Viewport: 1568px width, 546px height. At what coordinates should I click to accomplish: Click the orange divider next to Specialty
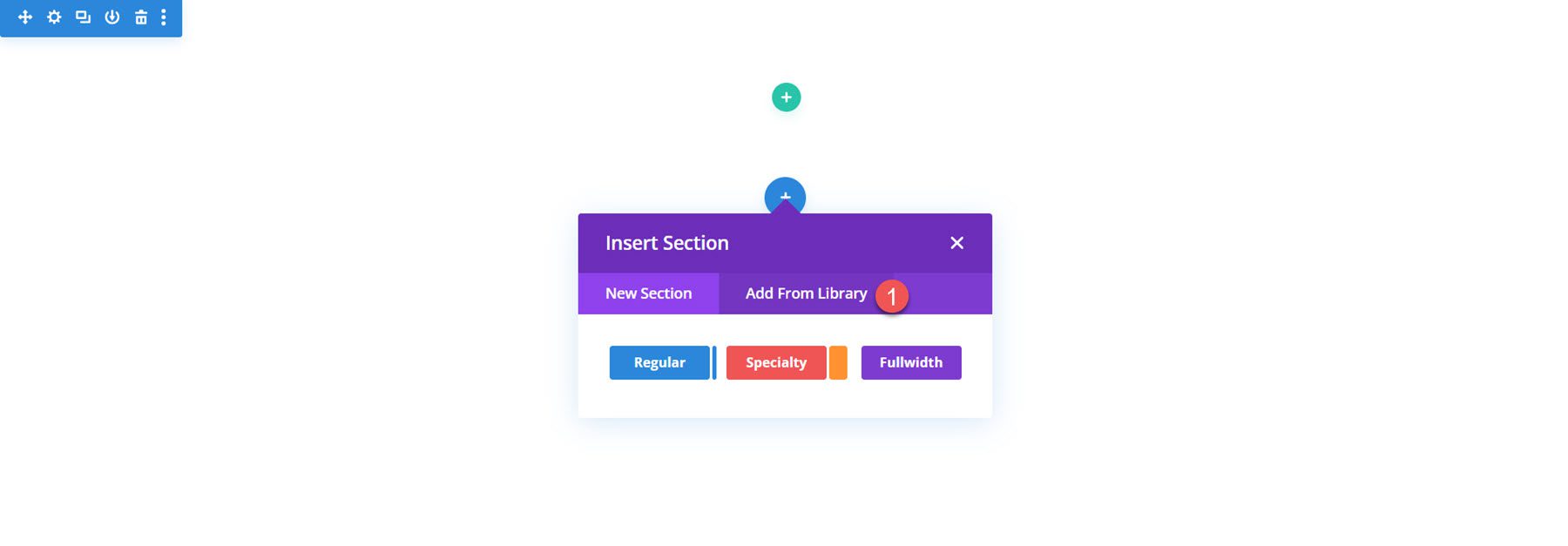coord(839,362)
